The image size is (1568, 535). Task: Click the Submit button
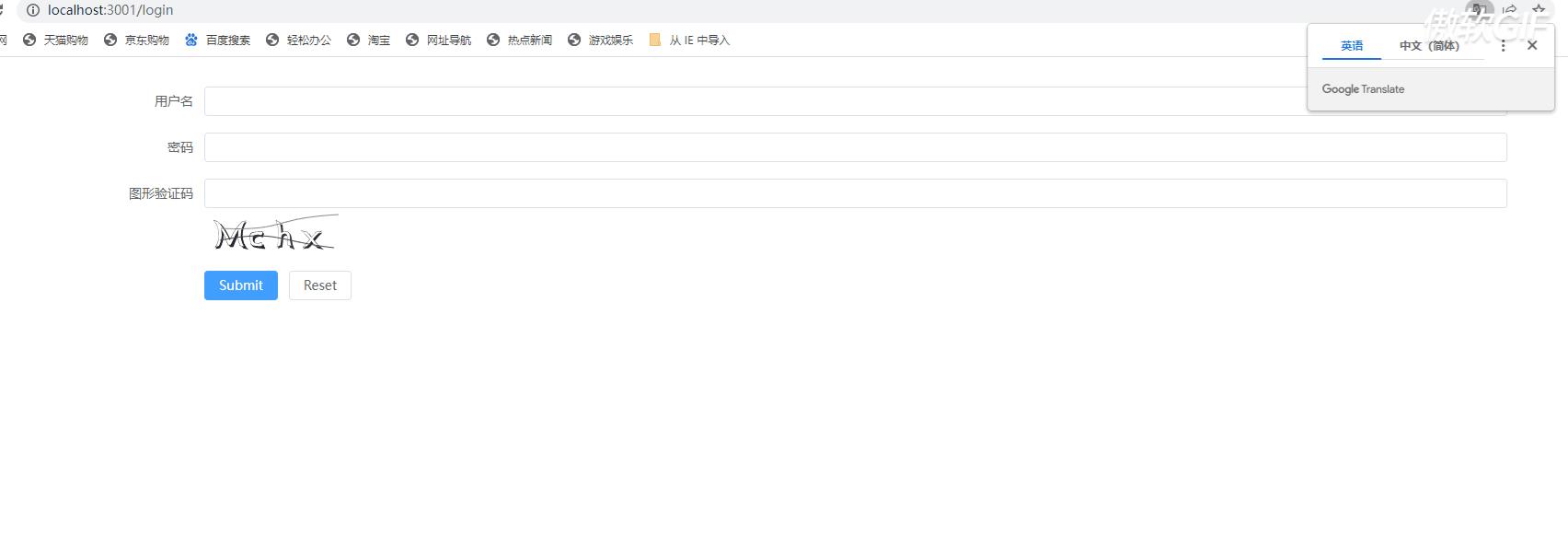pyautogui.click(x=241, y=285)
